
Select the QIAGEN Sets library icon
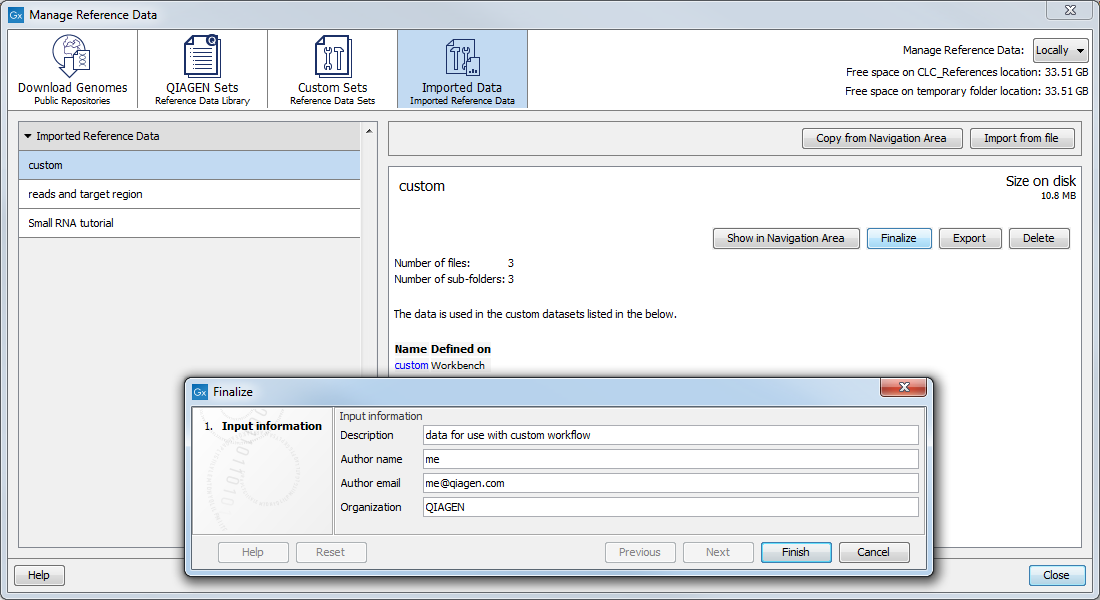click(202, 58)
